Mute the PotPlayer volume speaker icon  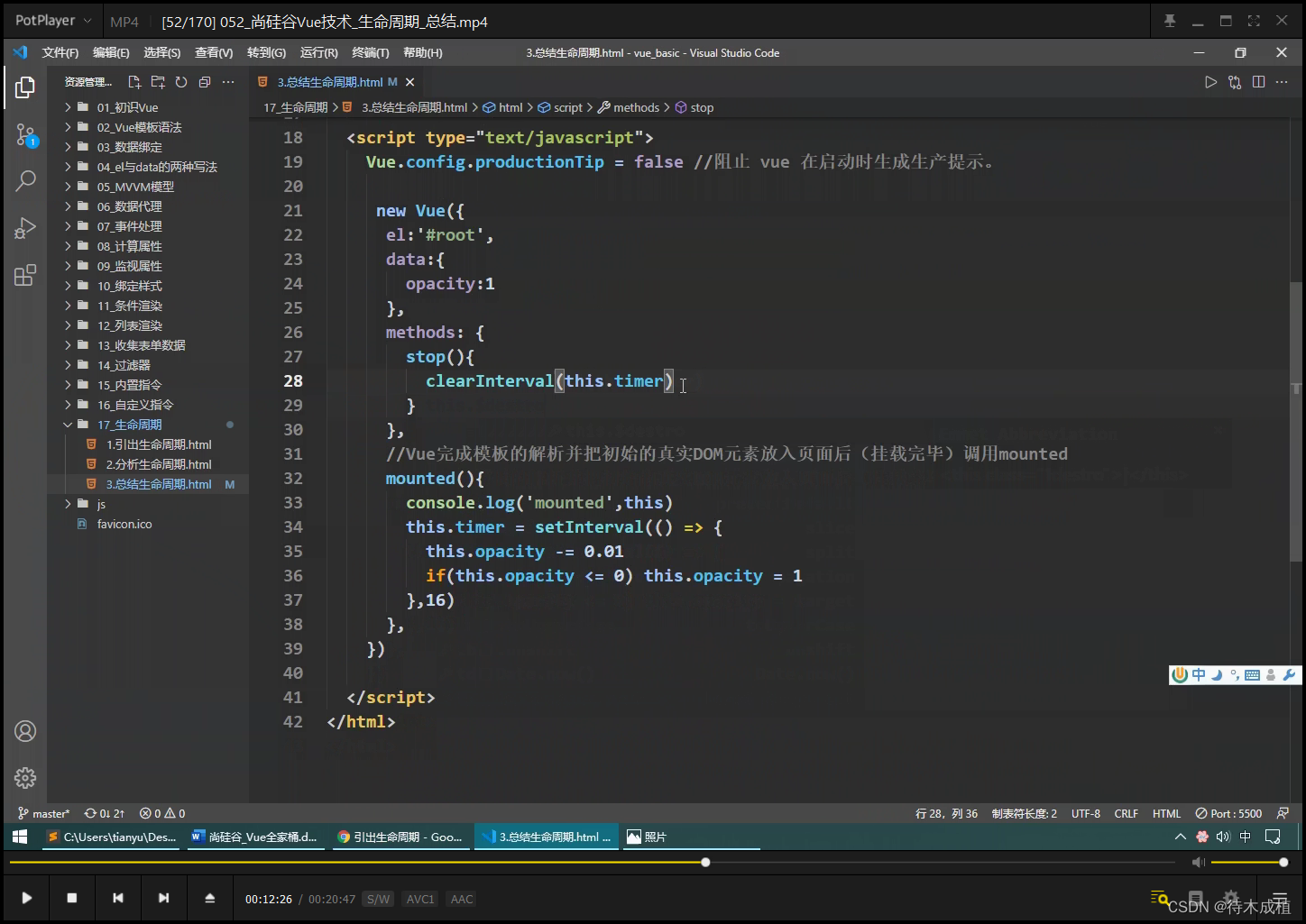[x=1199, y=863]
